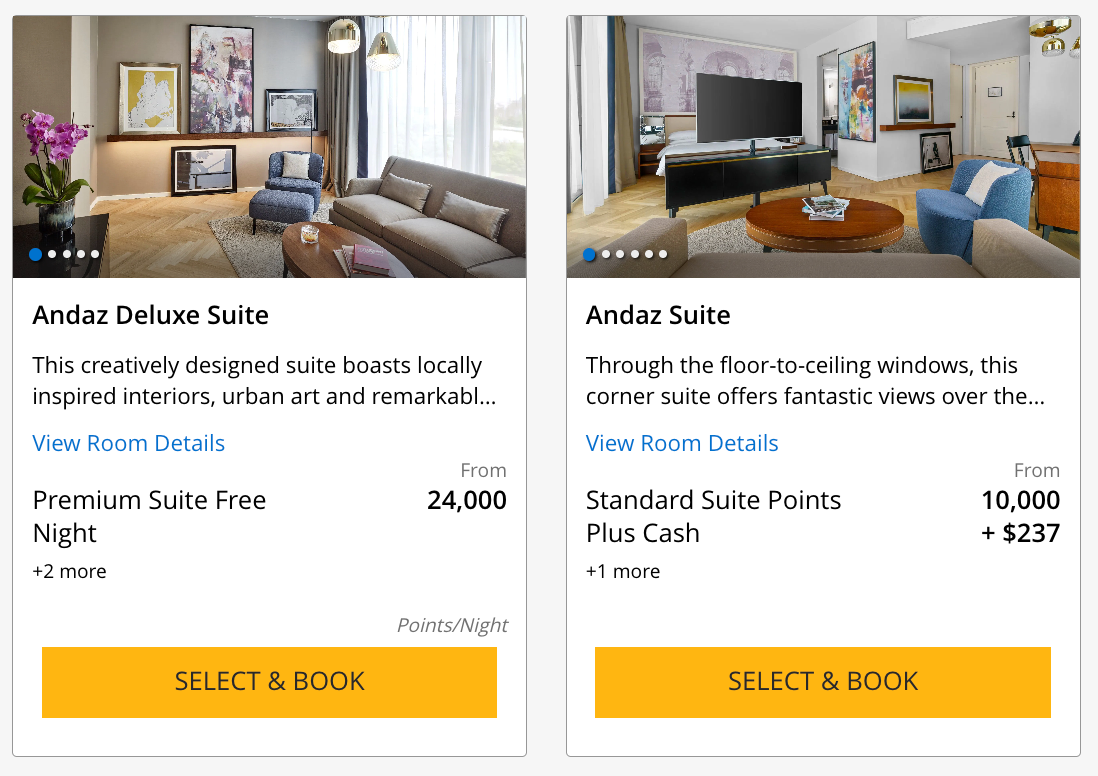The width and height of the screenshot is (1098, 776).
Task: Select the last carousel dot on Andaz Deluxe Suite card
Action: point(95,254)
